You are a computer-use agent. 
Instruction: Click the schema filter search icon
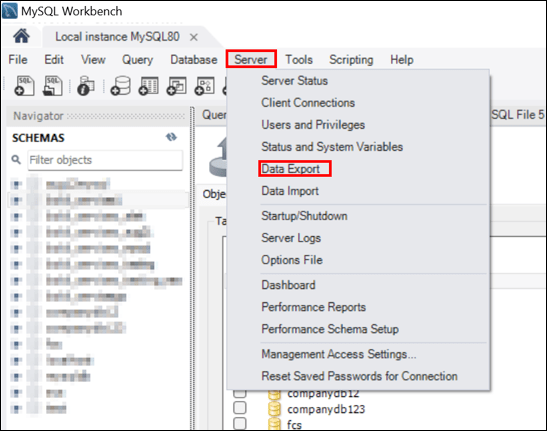click(x=16, y=159)
